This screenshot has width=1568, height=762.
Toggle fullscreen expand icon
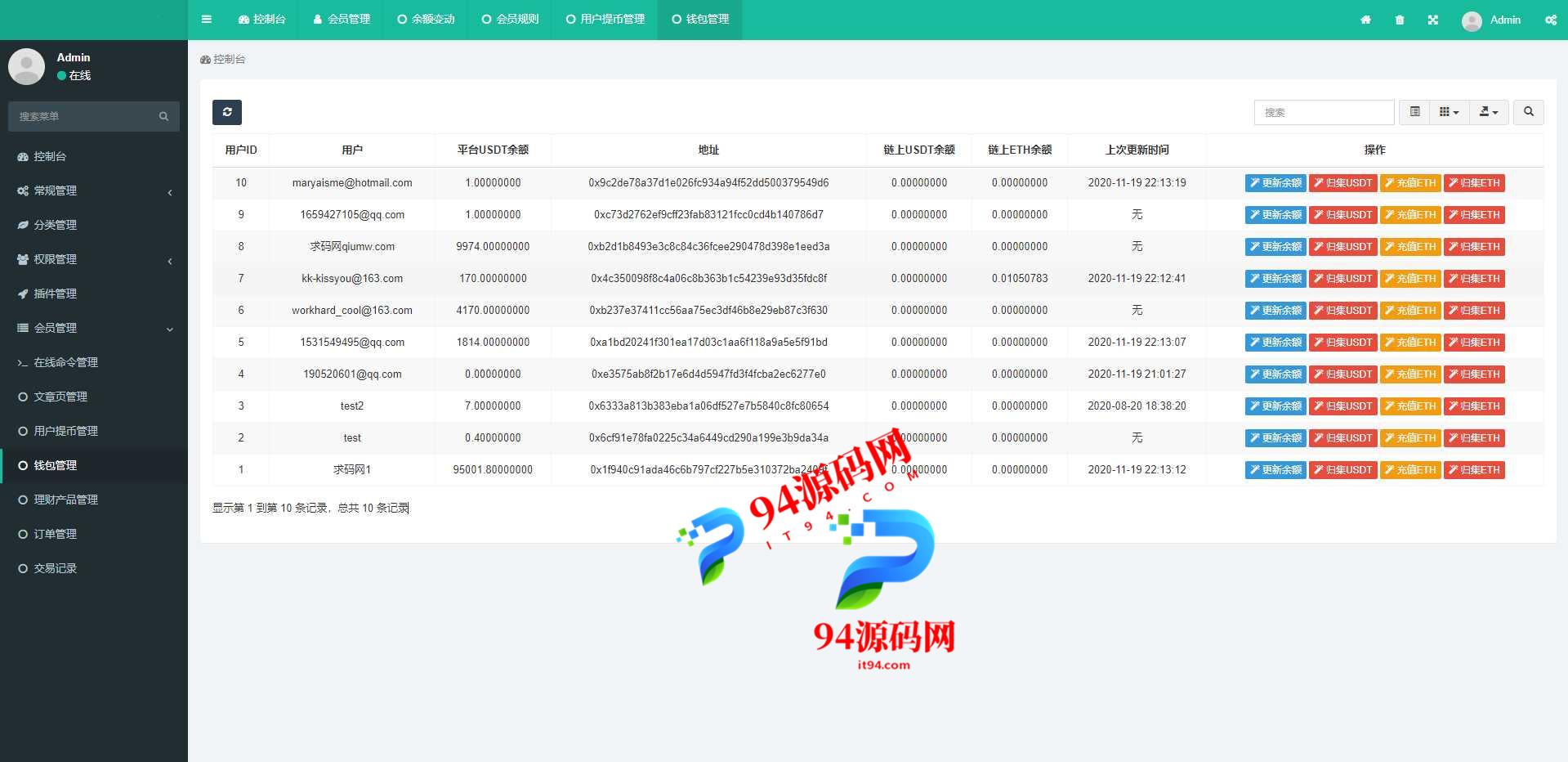[x=1433, y=20]
